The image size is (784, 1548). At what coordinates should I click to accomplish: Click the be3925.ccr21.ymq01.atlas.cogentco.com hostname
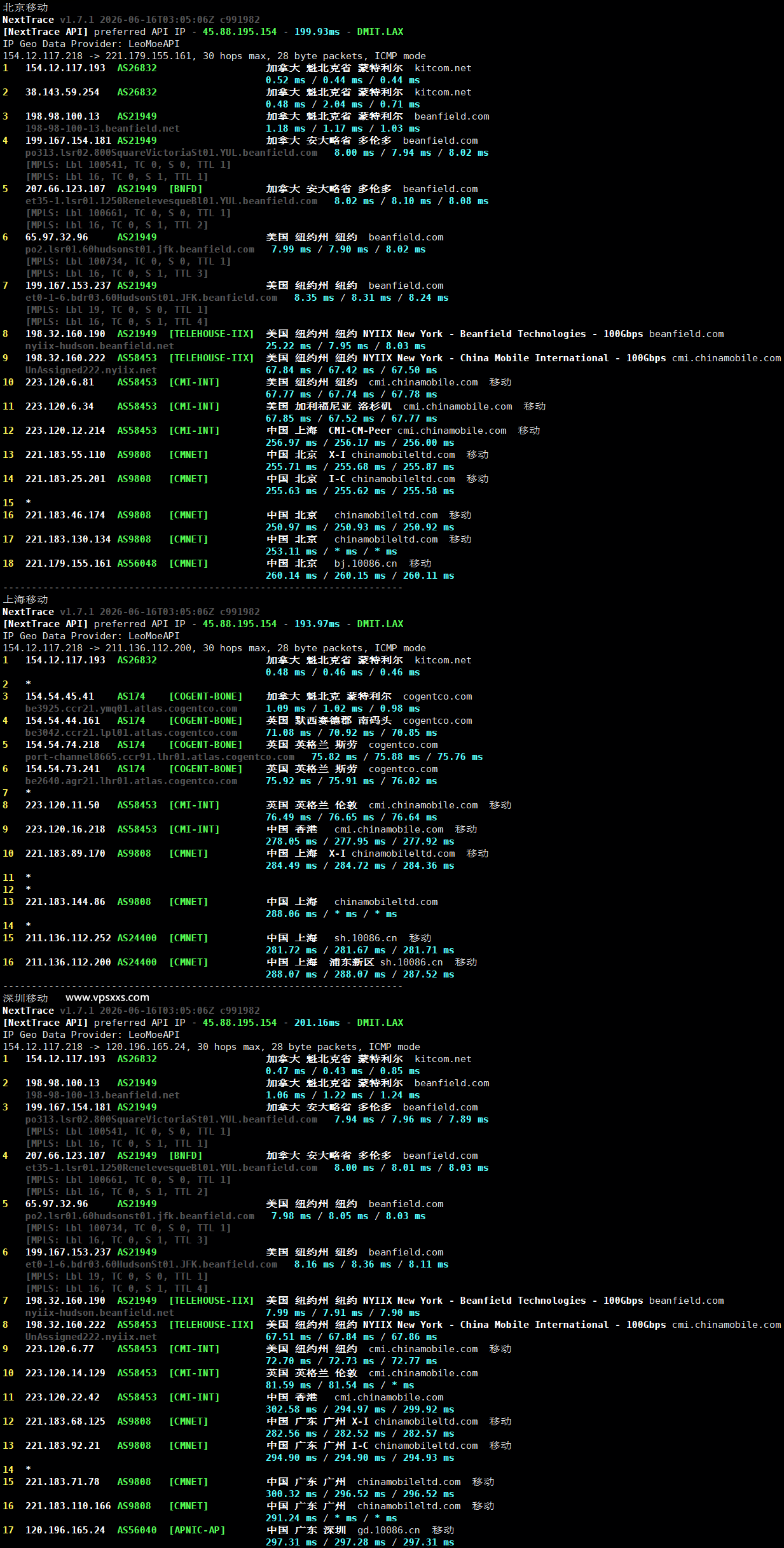point(131,708)
